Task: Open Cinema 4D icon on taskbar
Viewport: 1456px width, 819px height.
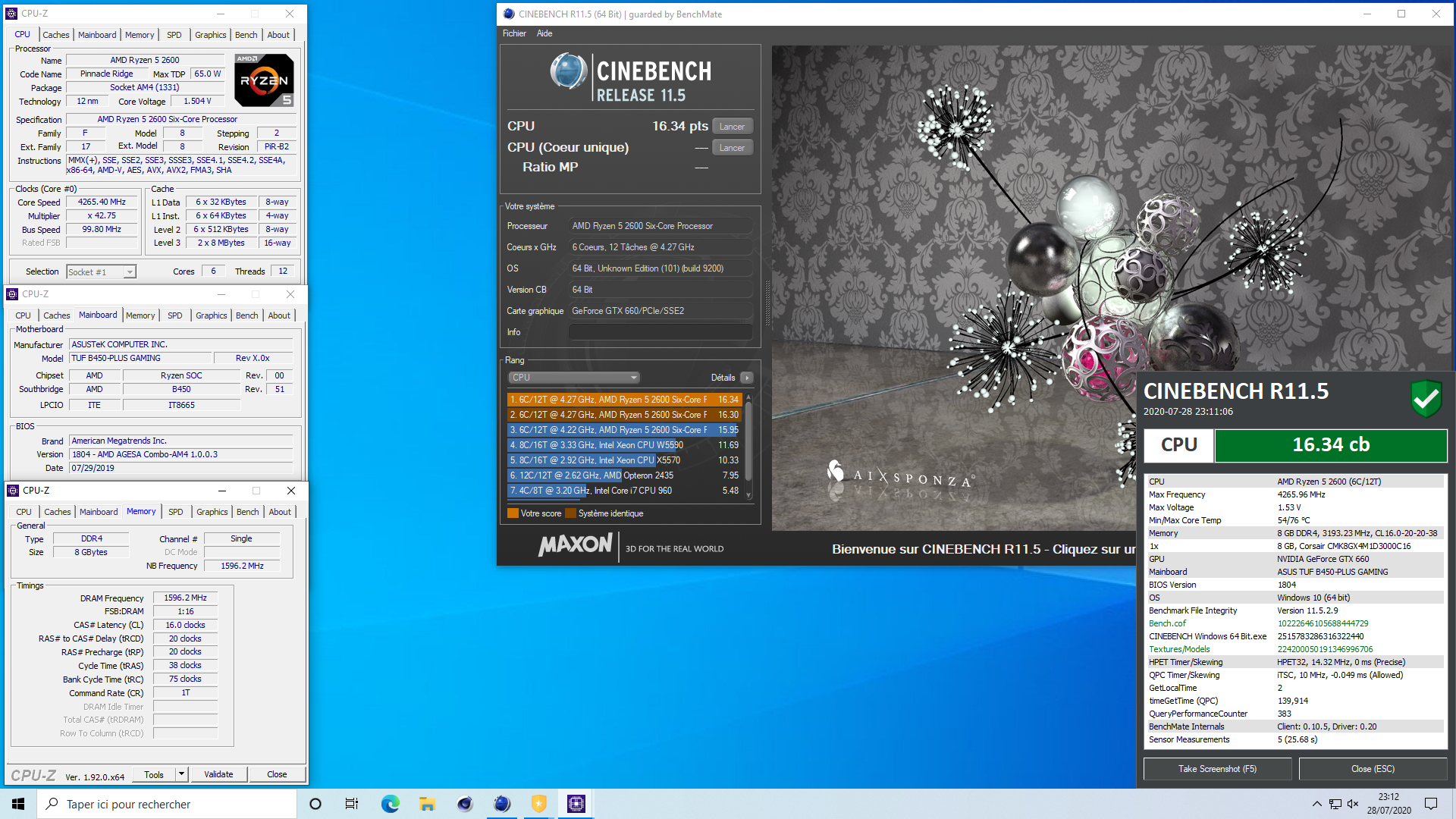Action: (x=465, y=804)
